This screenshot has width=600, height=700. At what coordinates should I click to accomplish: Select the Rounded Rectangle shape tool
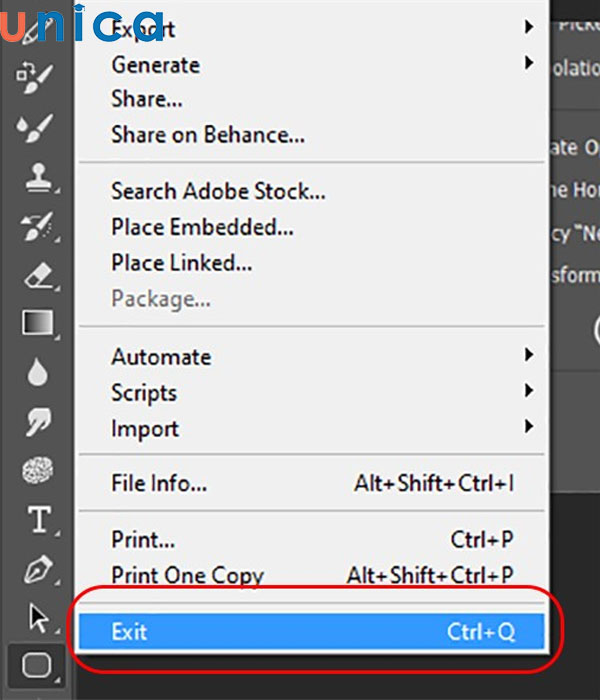click(36, 664)
